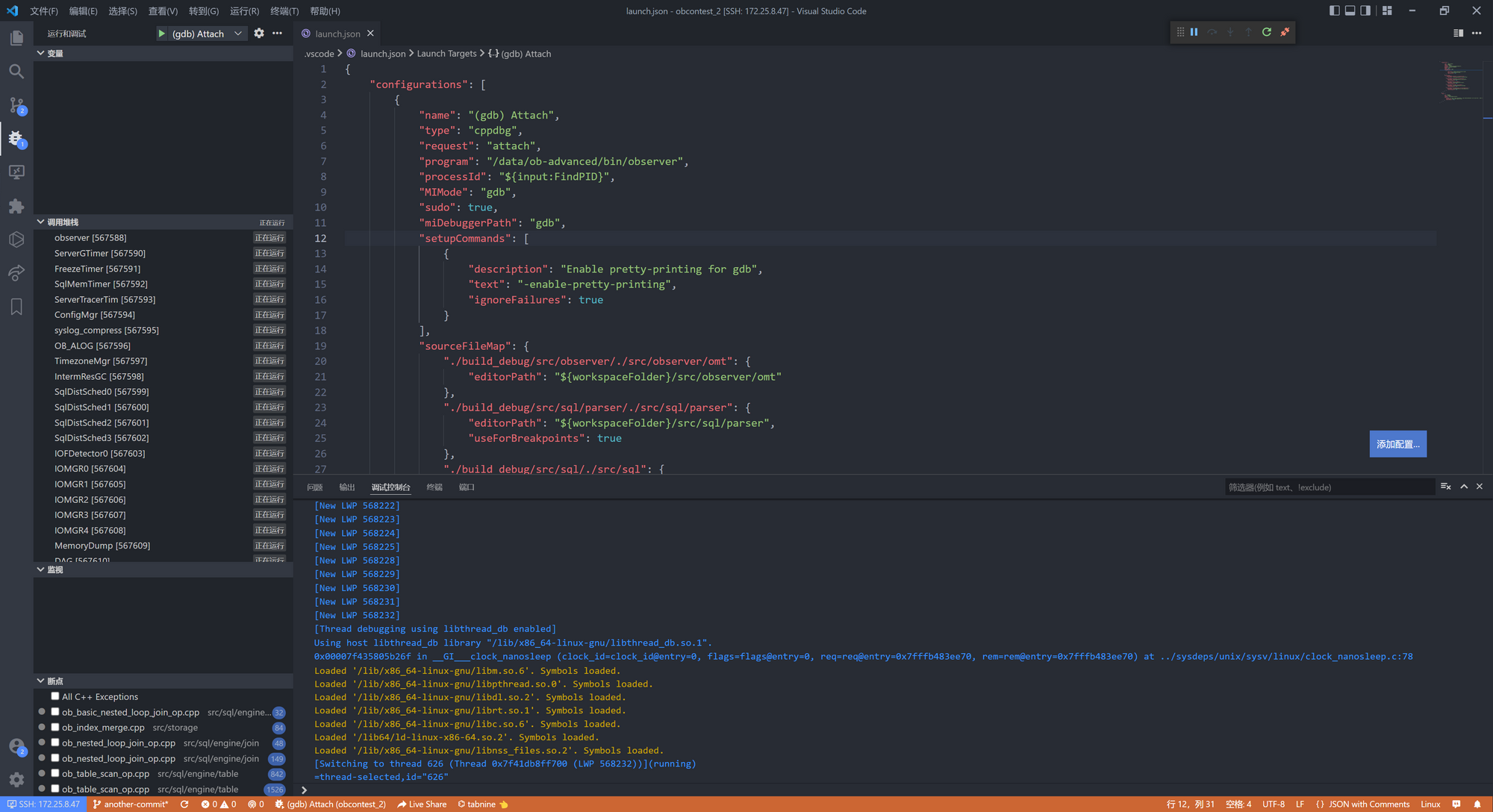This screenshot has height=812, width=1493.
Task: Open the 终端(T) menu
Action: [x=284, y=11]
